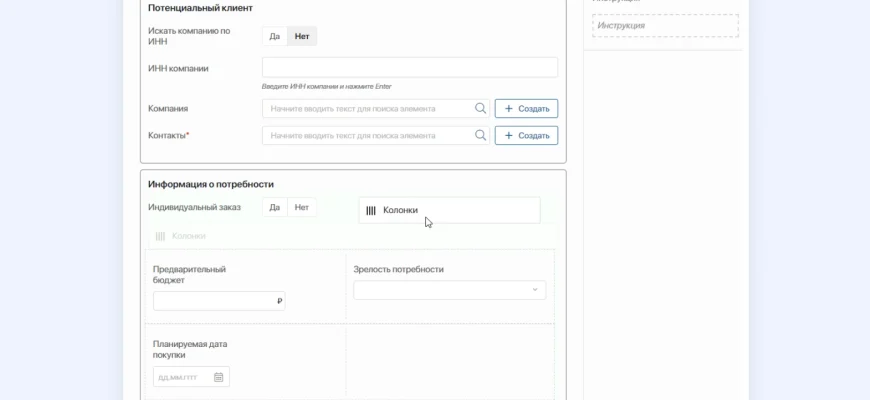
Task: Click into the Контакты search field
Action: pos(368,135)
